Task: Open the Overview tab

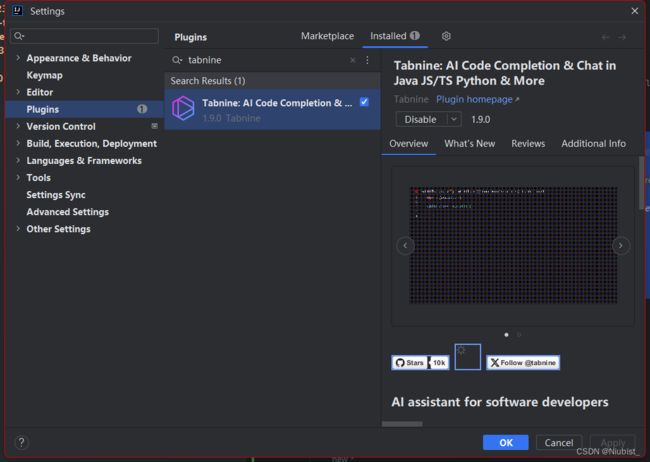Action: (x=408, y=143)
